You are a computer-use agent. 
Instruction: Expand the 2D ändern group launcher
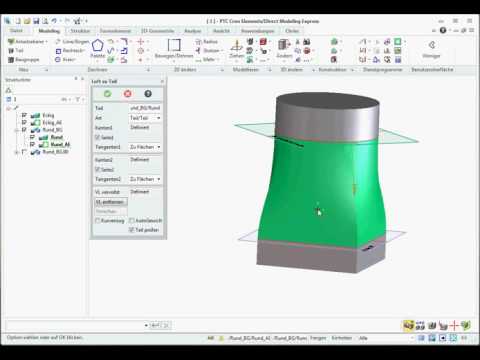pyautogui.click(x=222, y=70)
